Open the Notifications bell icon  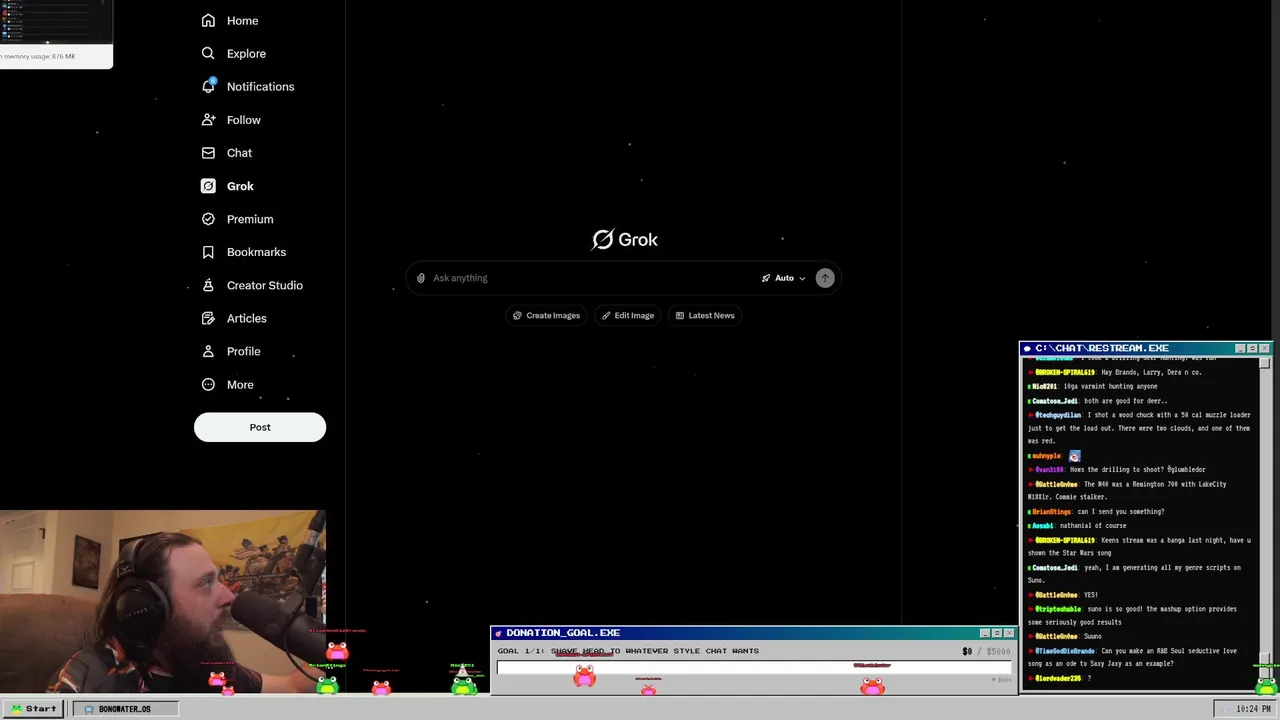pyautogui.click(x=208, y=86)
